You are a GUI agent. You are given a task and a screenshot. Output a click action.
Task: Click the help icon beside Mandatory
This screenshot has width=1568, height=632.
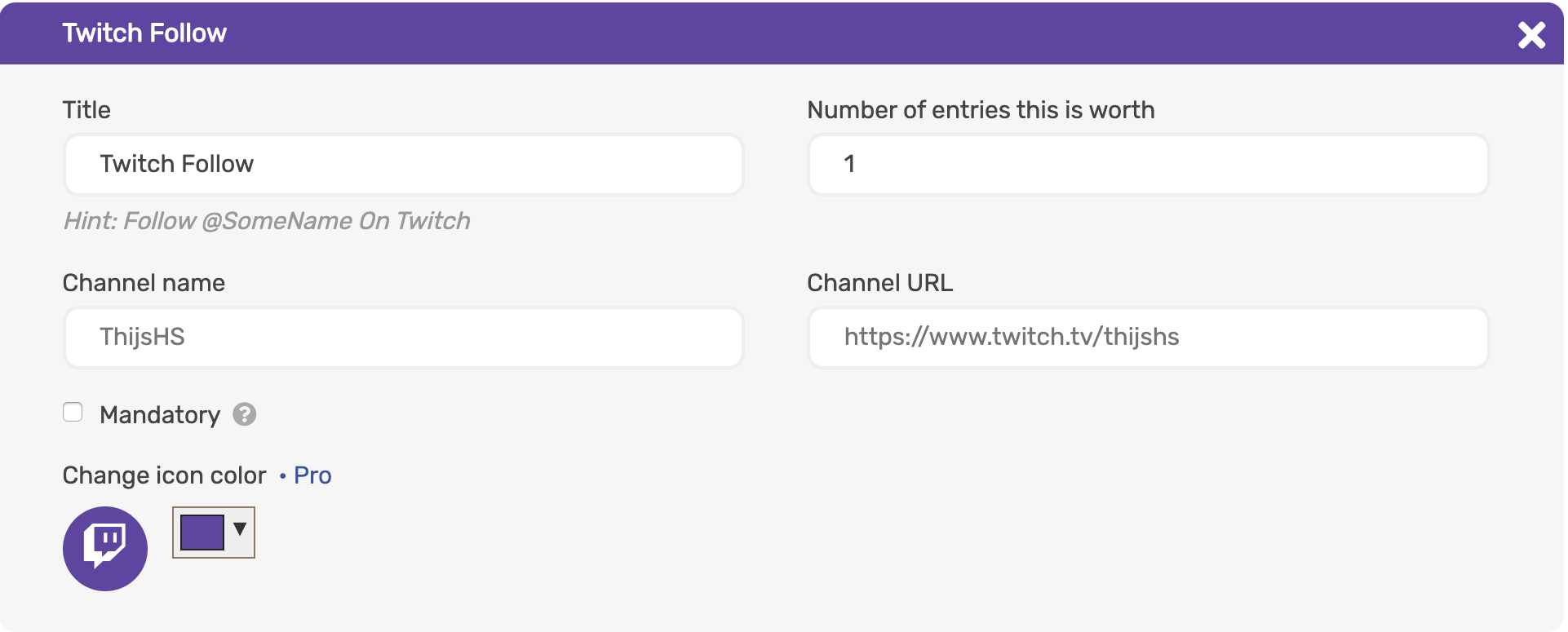[245, 415]
